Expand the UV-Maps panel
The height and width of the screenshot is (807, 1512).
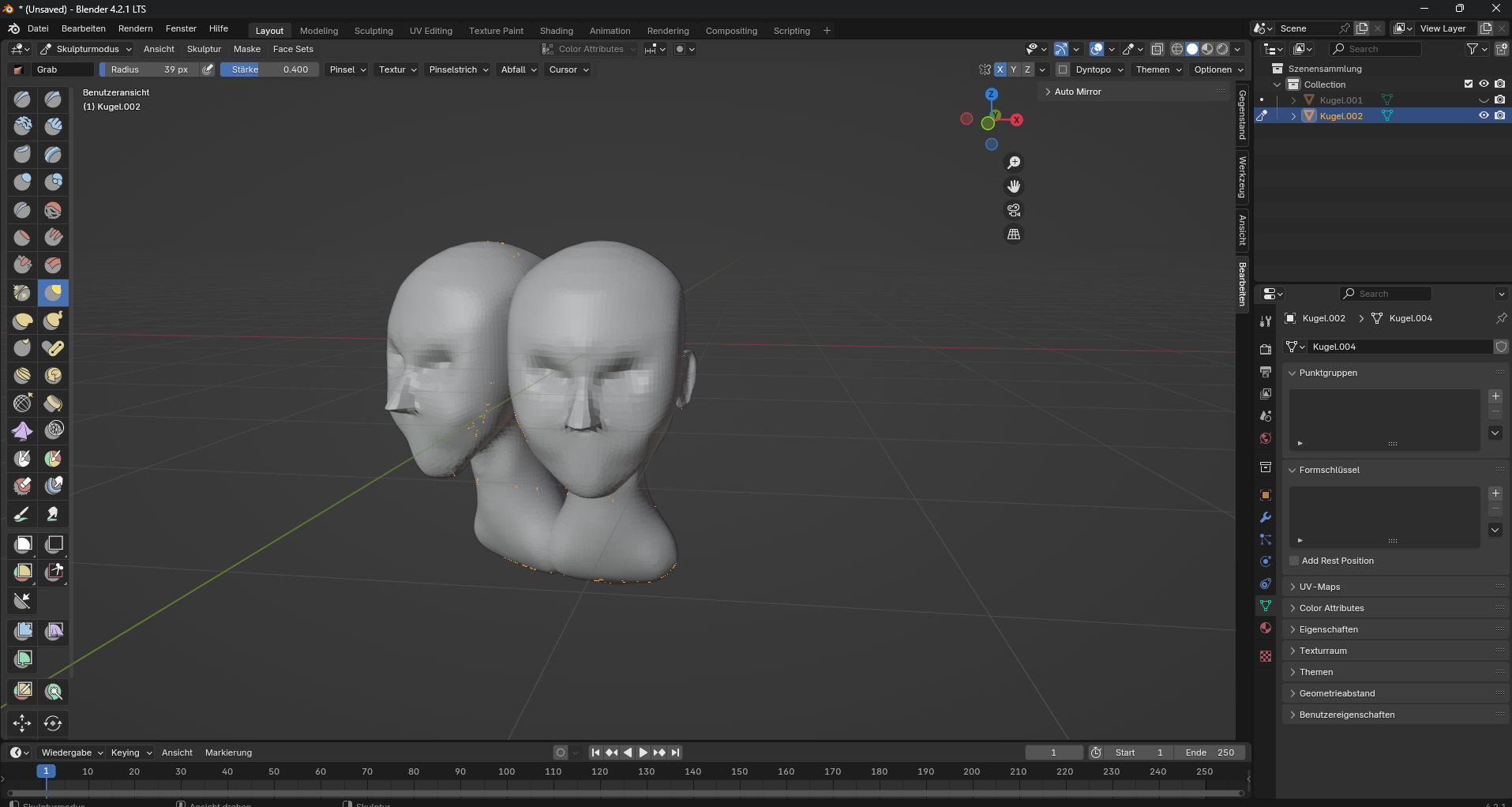[1319, 587]
